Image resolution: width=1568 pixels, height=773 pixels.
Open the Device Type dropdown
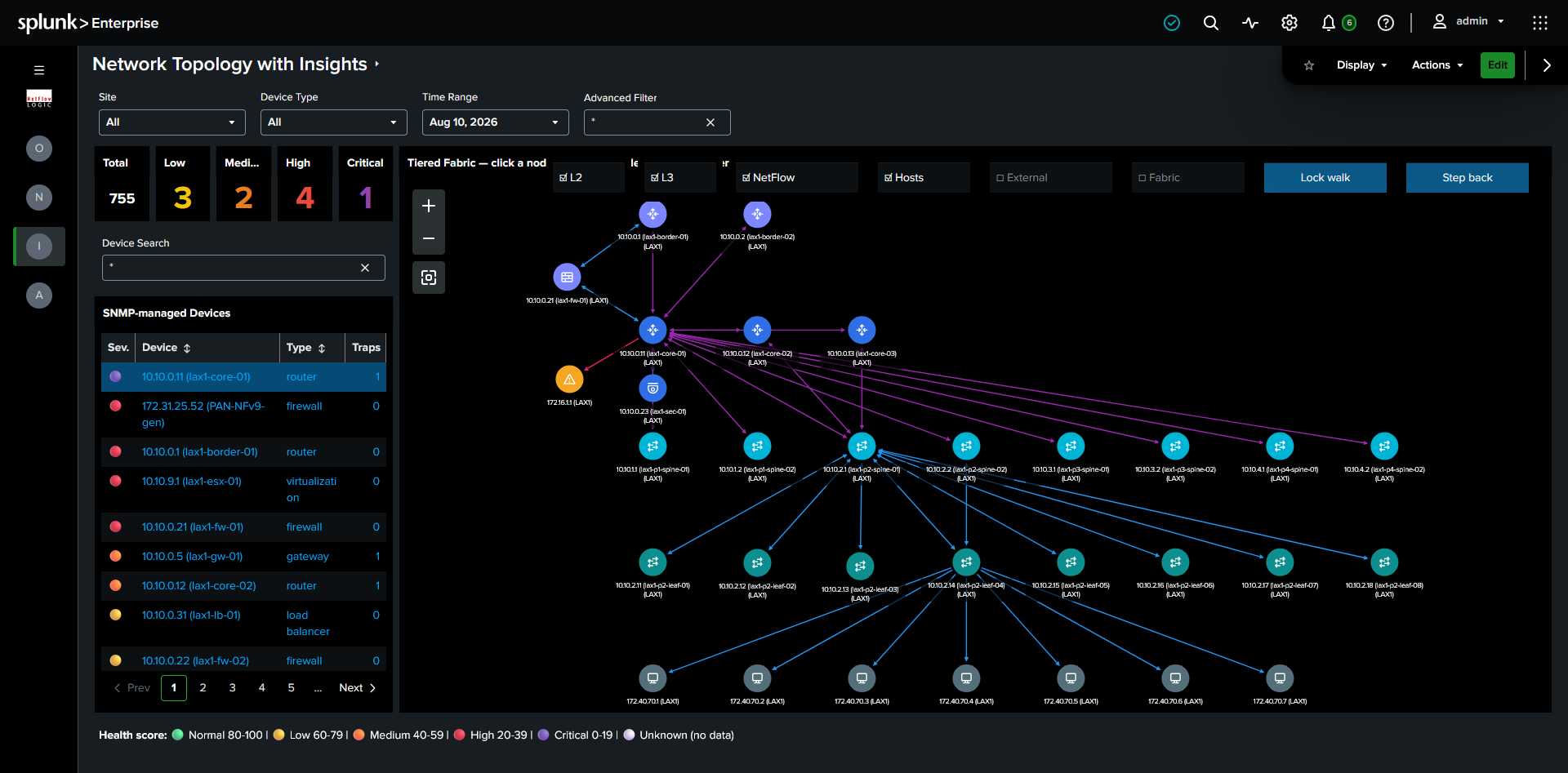pos(333,122)
